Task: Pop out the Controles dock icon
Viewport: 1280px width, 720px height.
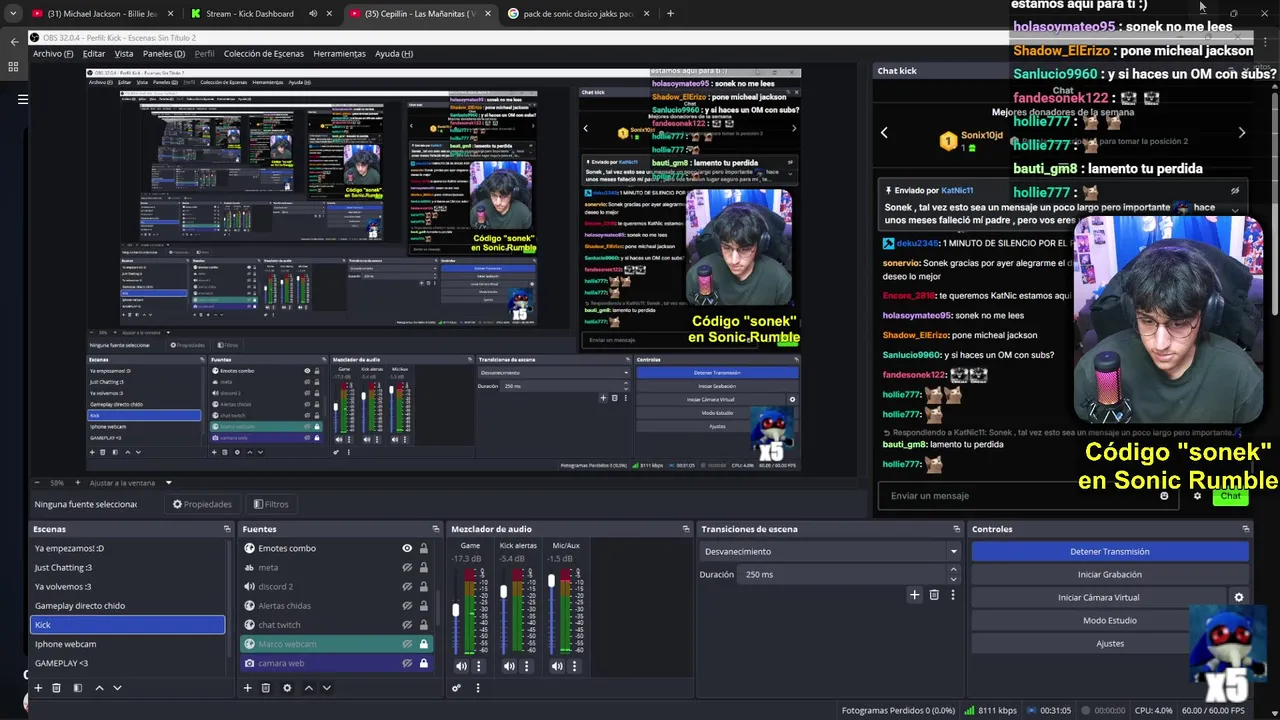Action: point(1245,529)
